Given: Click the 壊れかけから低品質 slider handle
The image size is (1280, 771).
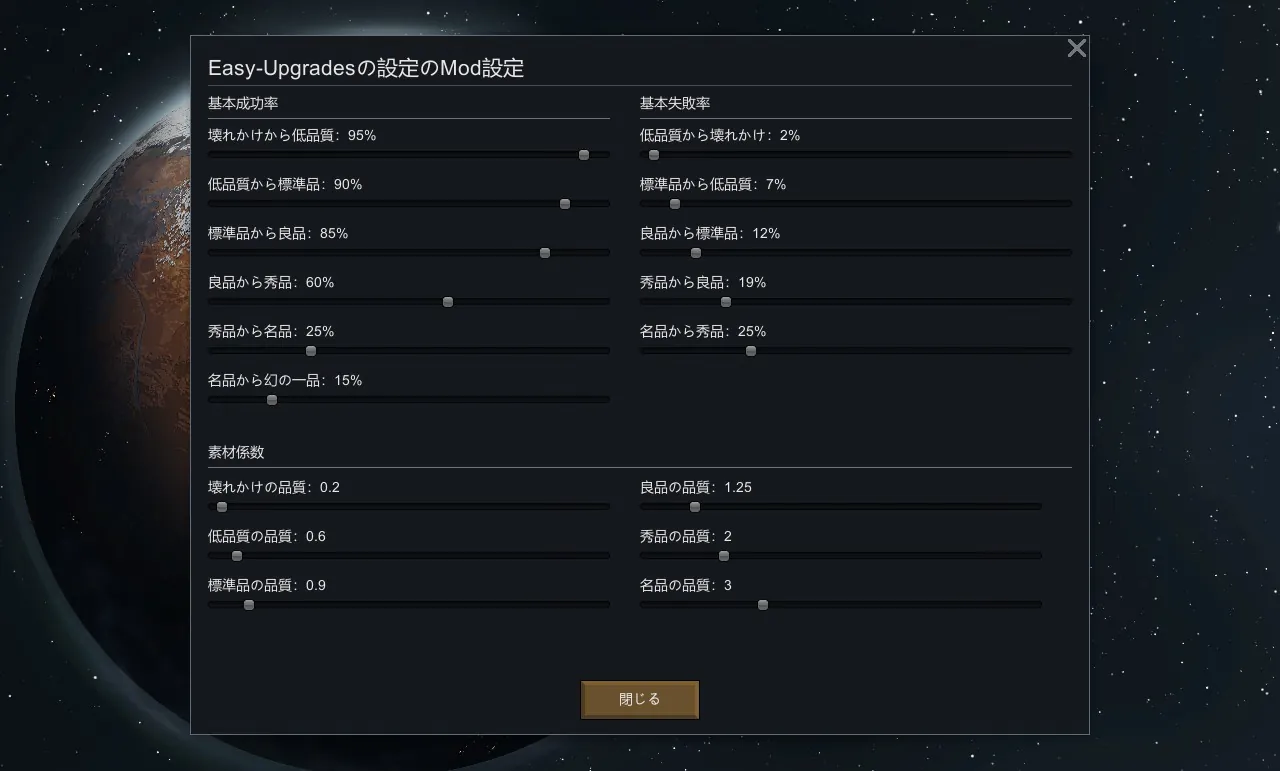Looking at the screenshot, I should (584, 155).
